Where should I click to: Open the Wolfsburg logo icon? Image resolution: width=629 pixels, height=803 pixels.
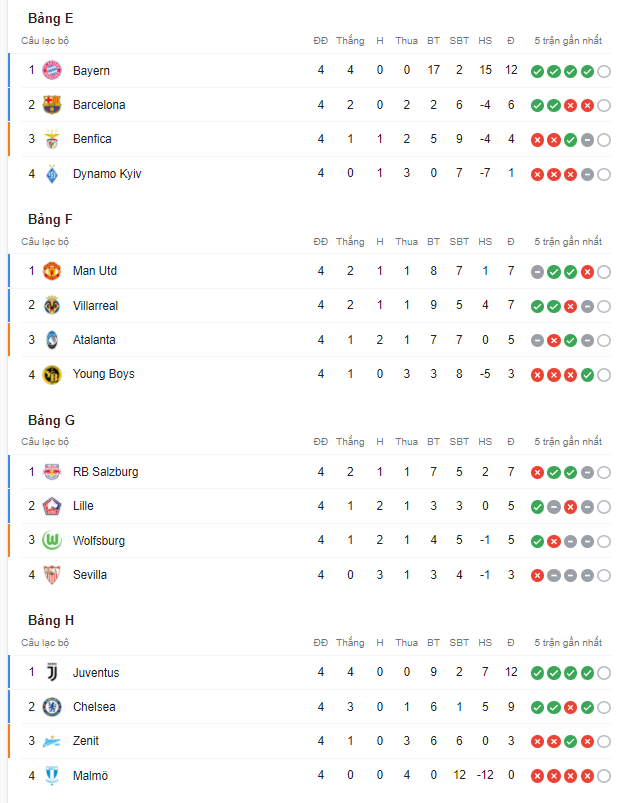(x=52, y=540)
